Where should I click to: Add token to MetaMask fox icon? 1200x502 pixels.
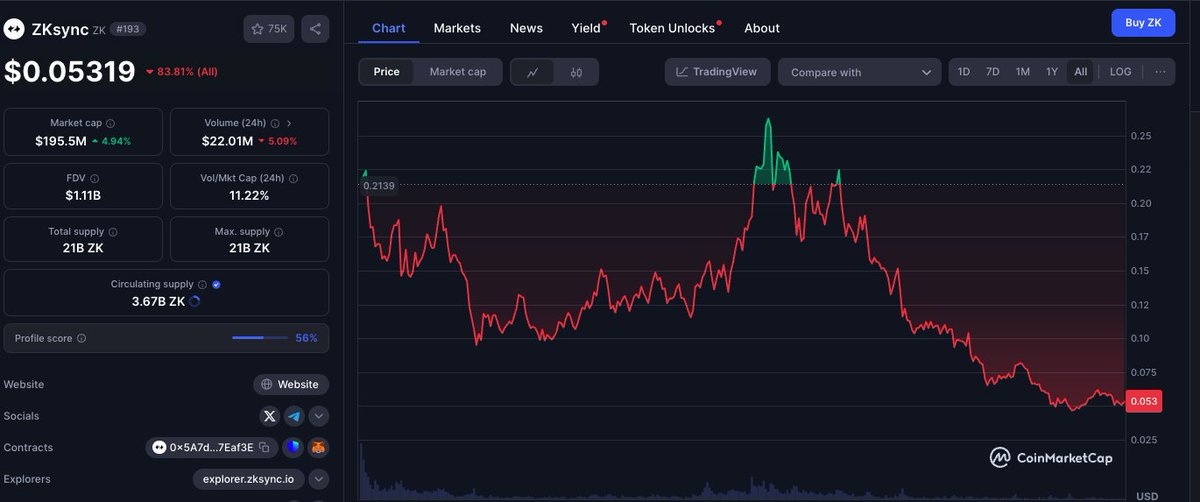point(318,447)
